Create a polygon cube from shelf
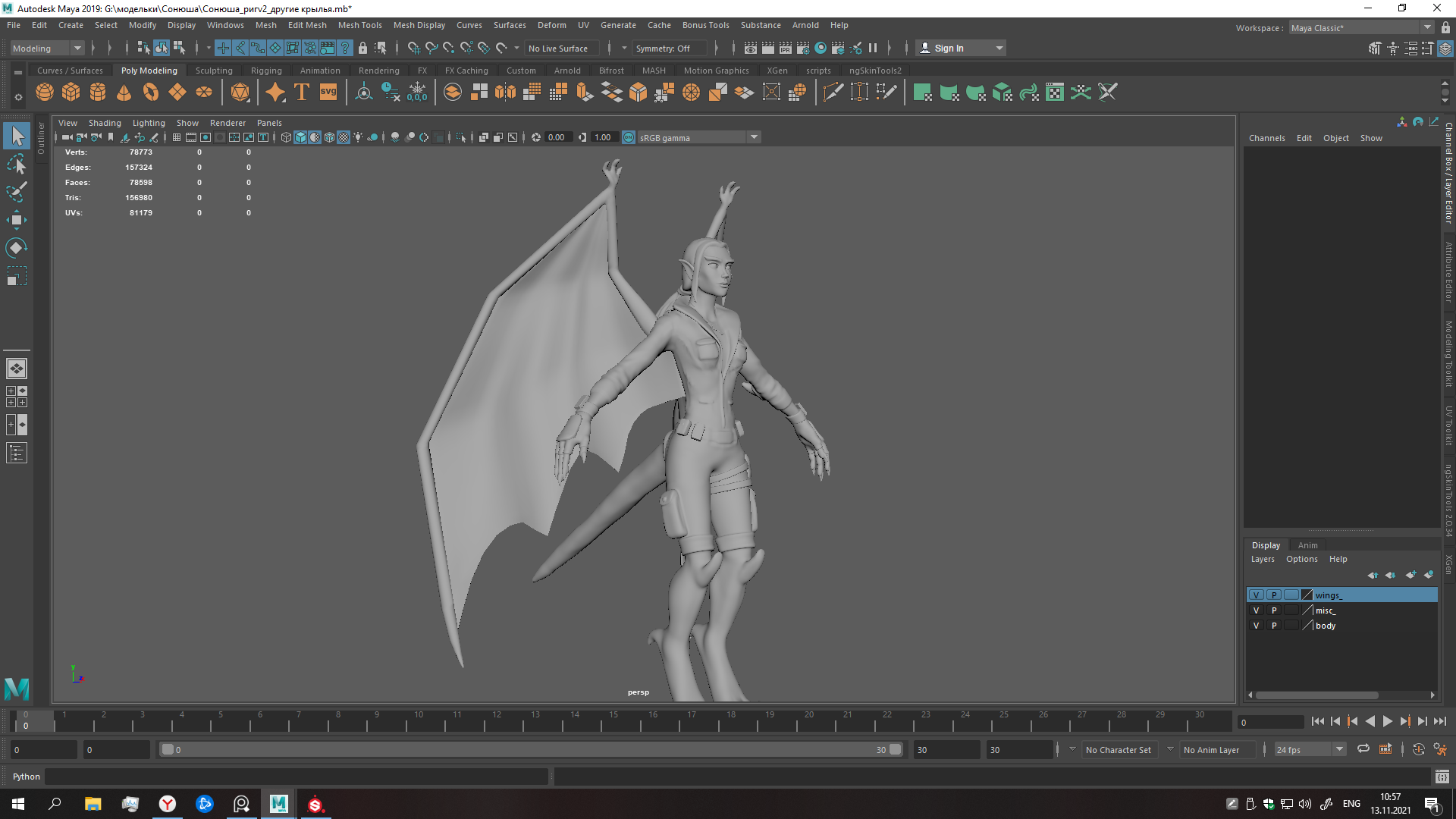This screenshot has width=1456, height=819. [71, 93]
